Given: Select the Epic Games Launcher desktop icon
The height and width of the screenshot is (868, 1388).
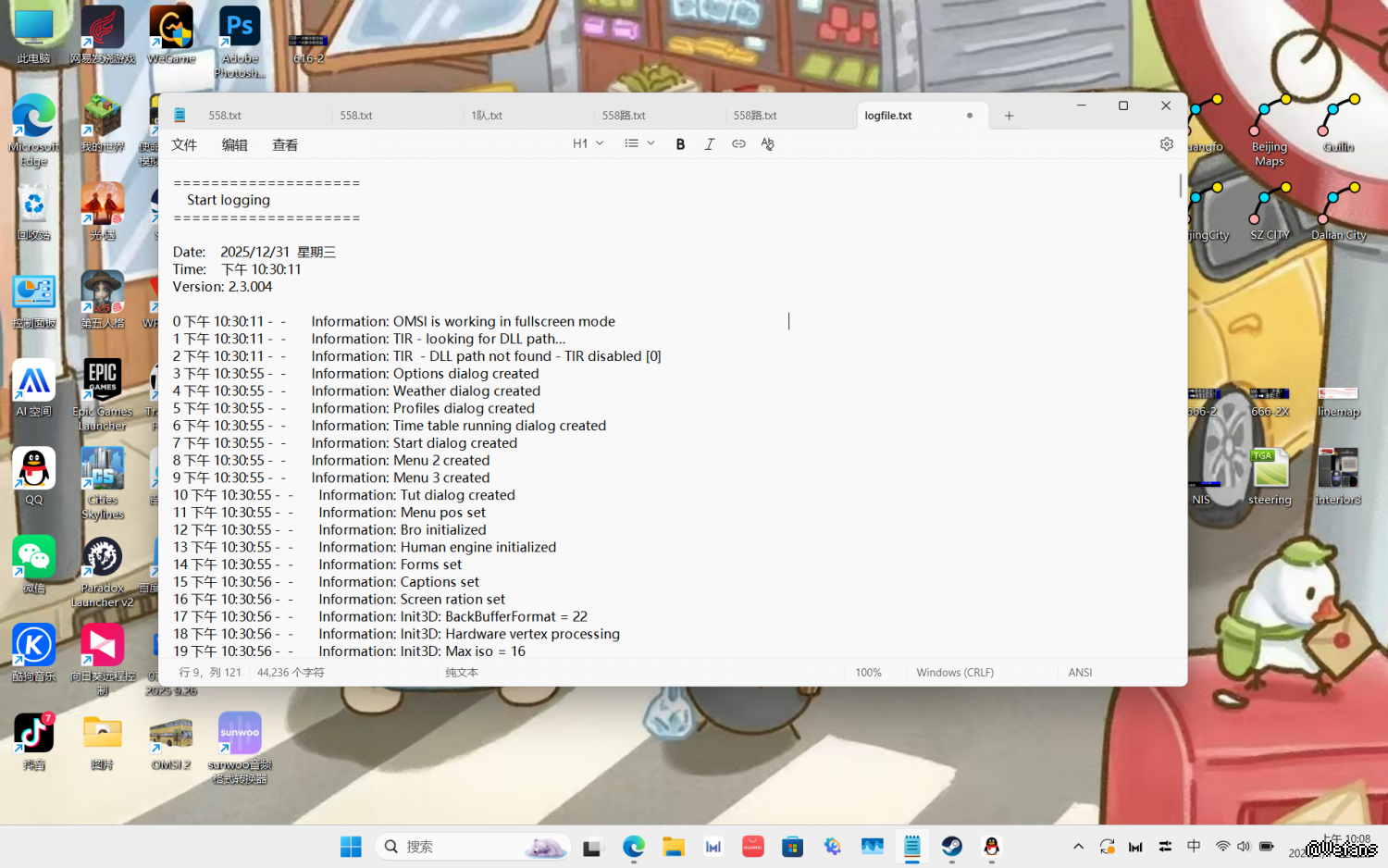Looking at the screenshot, I should point(103,395).
